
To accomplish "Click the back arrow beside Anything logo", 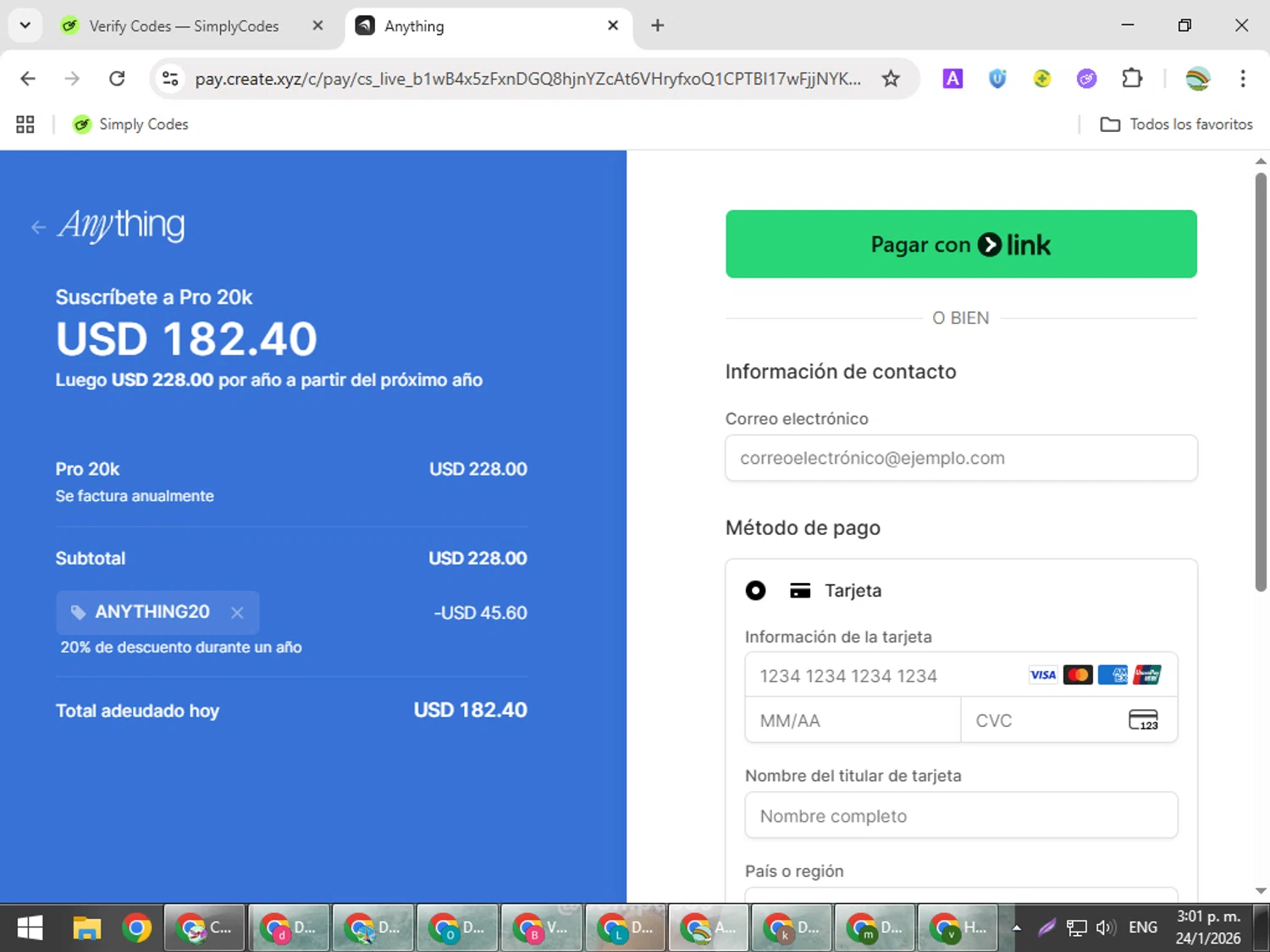I will pos(38,227).
